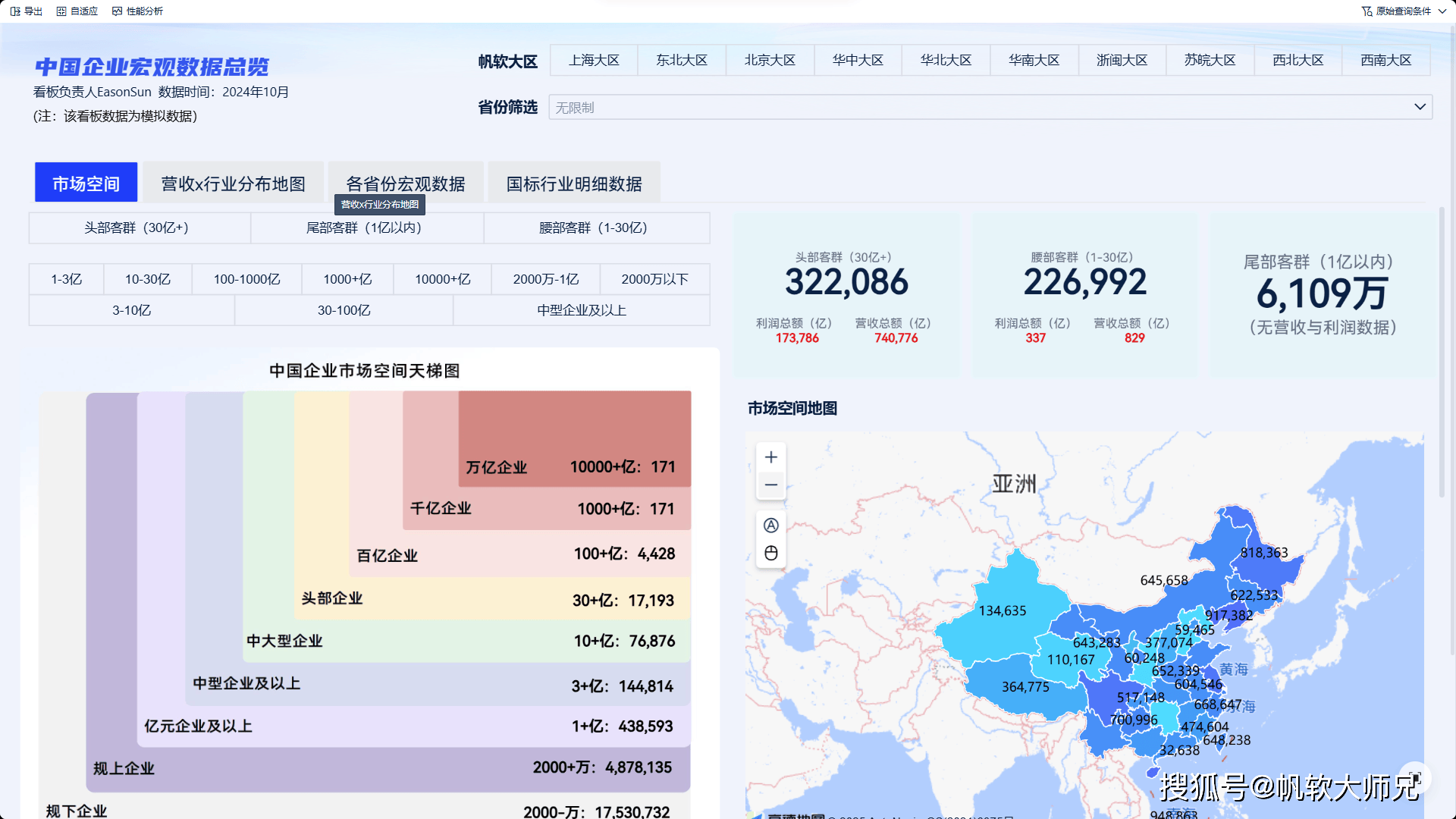Switch to 营收x行业分布地图 tab
This screenshot has height=819, width=1456.
(233, 182)
